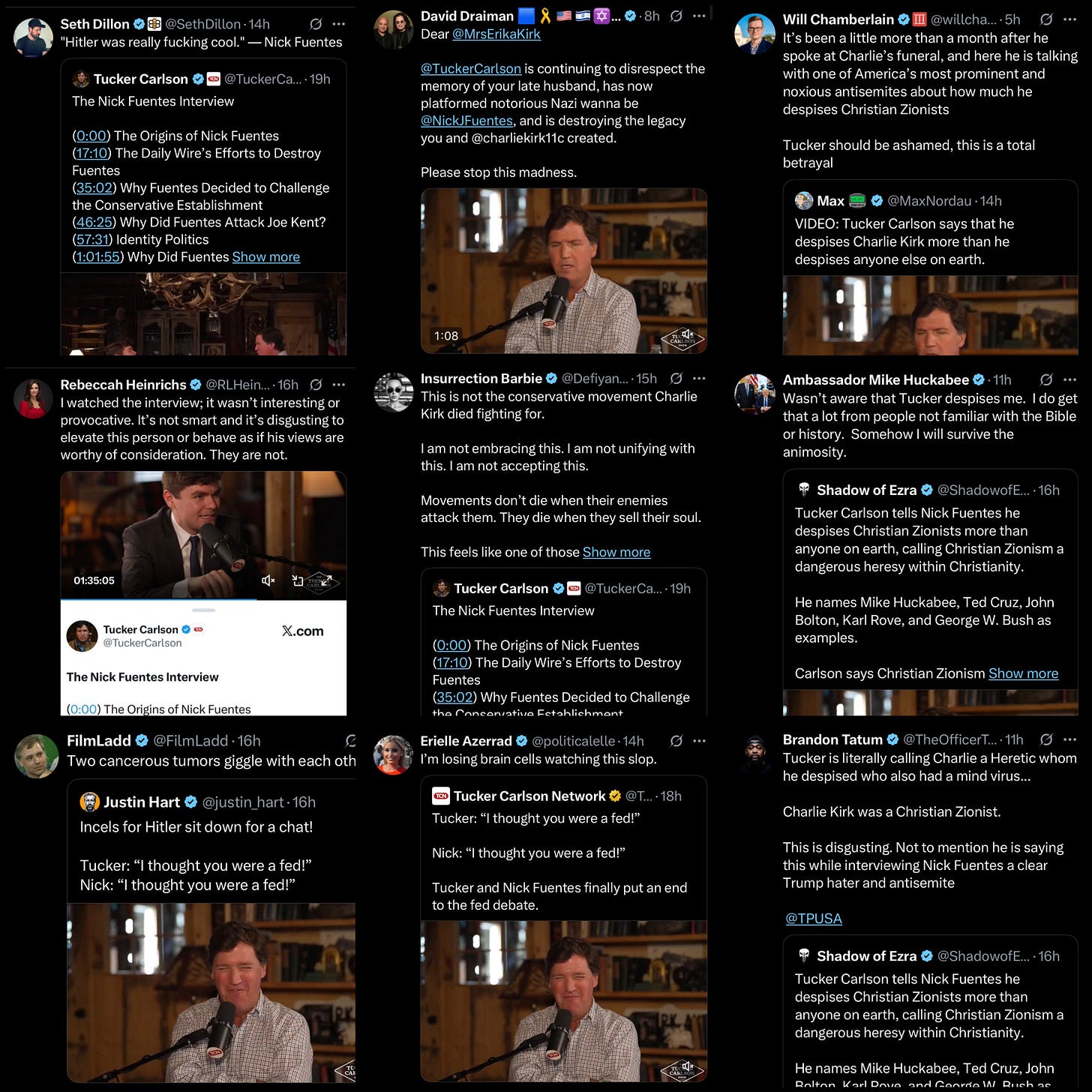This screenshot has width=1092, height=1092.
Task: Open the @TPUSA mention in Brandon Tatum's post
Action: pos(814,919)
